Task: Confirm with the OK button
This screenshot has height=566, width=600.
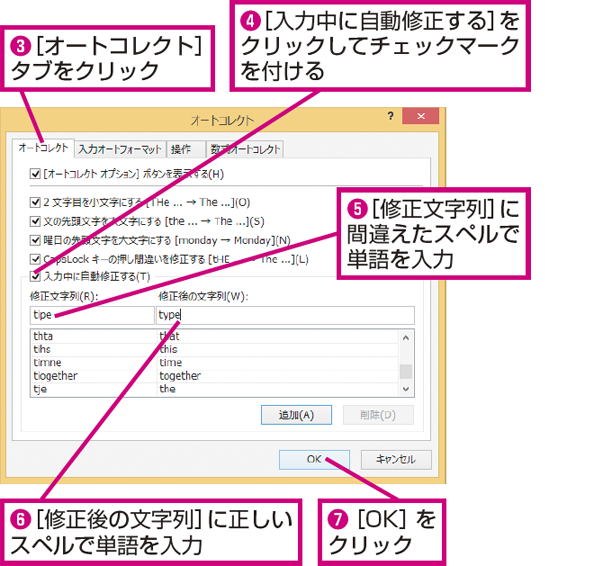Action: pyautogui.click(x=314, y=459)
